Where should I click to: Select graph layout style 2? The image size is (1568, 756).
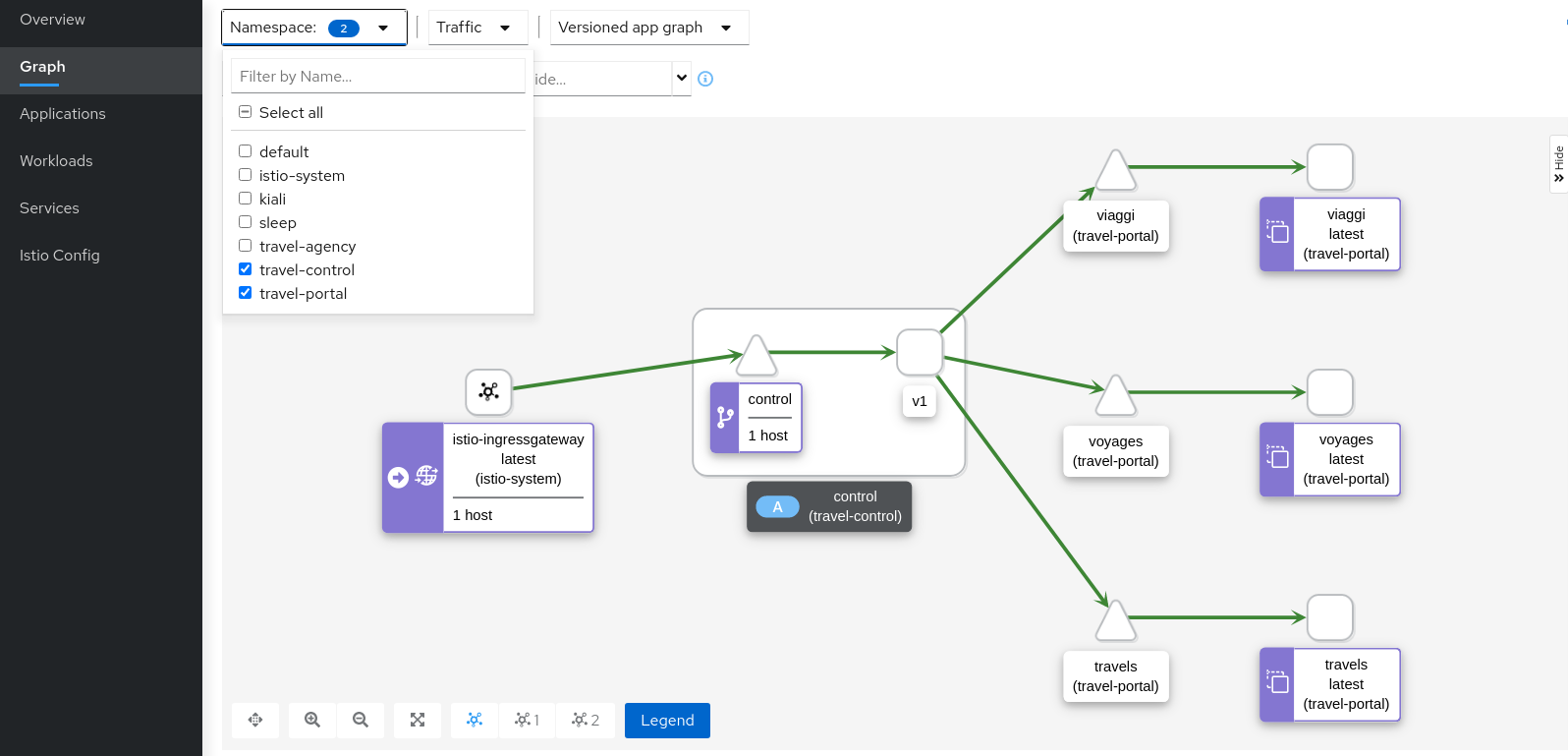coord(586,720)
